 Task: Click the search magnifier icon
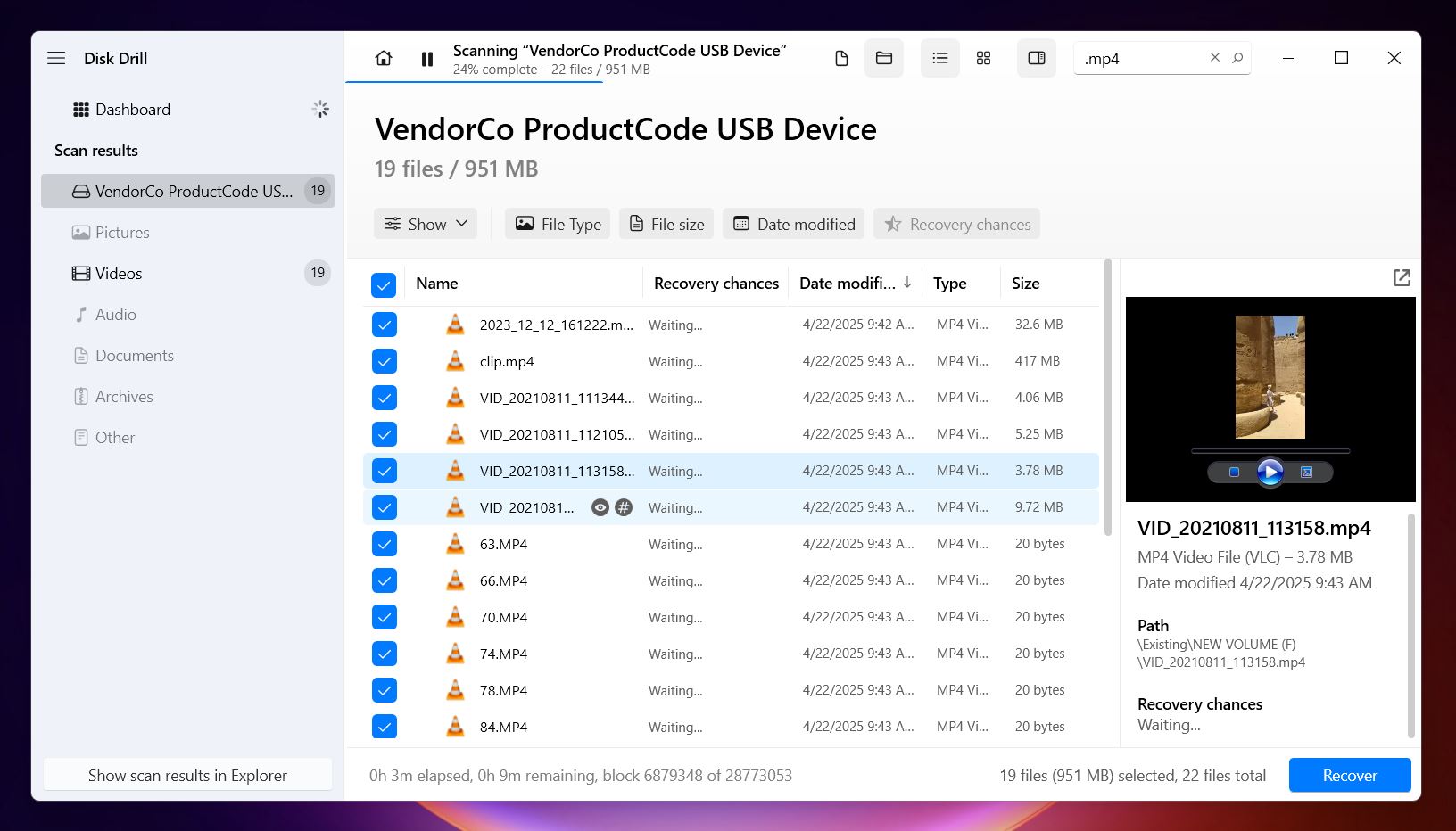tap(1237, 57)
